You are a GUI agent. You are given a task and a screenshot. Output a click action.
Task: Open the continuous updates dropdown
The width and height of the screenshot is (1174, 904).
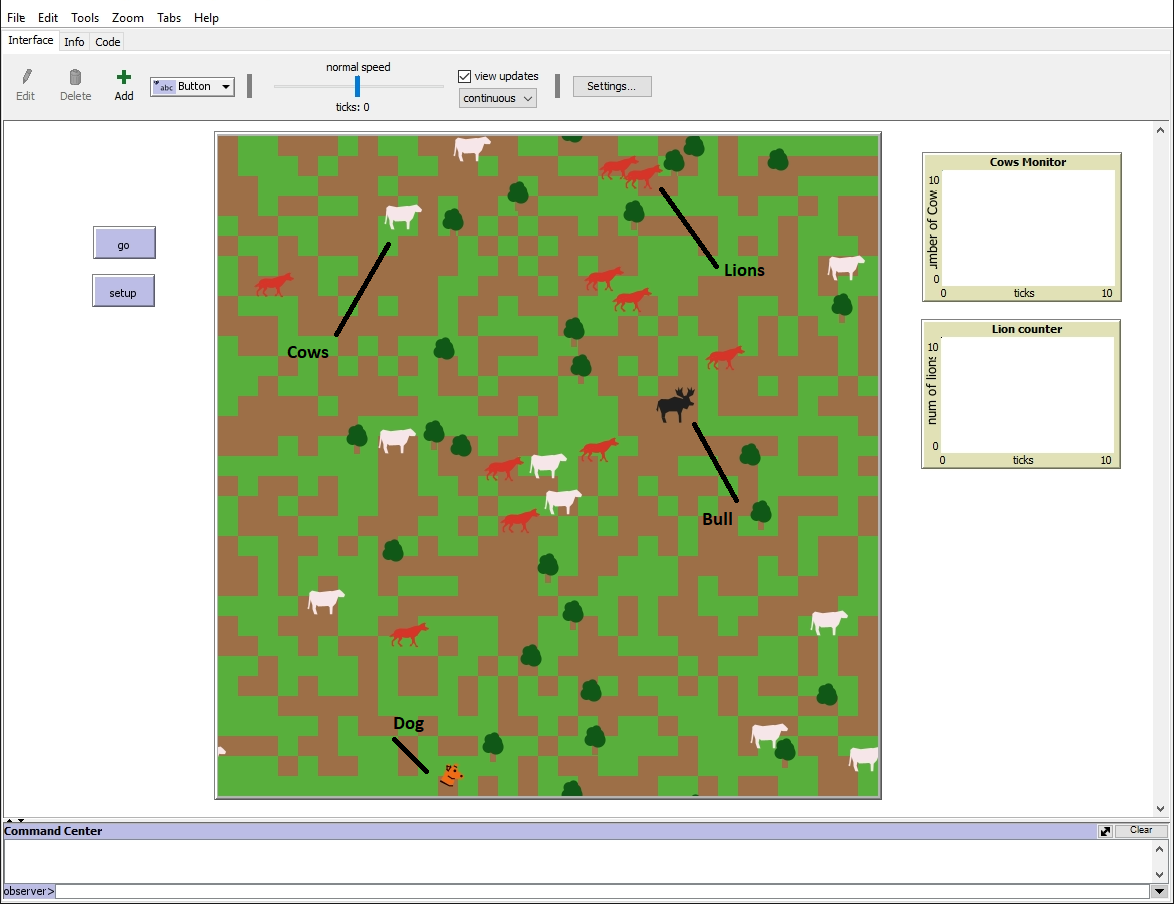click(x=527, y=97)
